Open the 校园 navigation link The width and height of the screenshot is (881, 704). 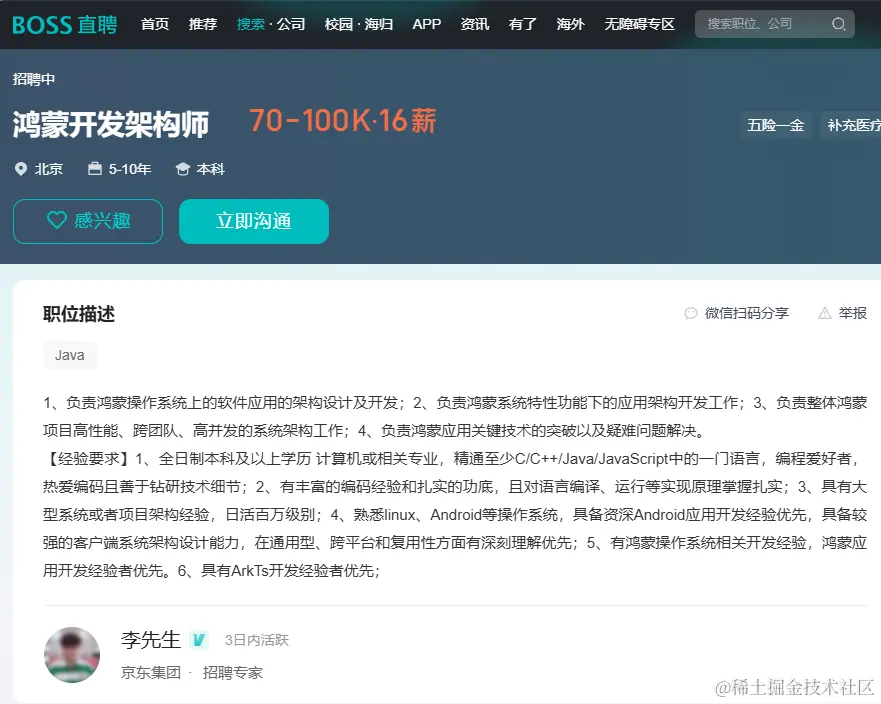click(x=339, y=24)
